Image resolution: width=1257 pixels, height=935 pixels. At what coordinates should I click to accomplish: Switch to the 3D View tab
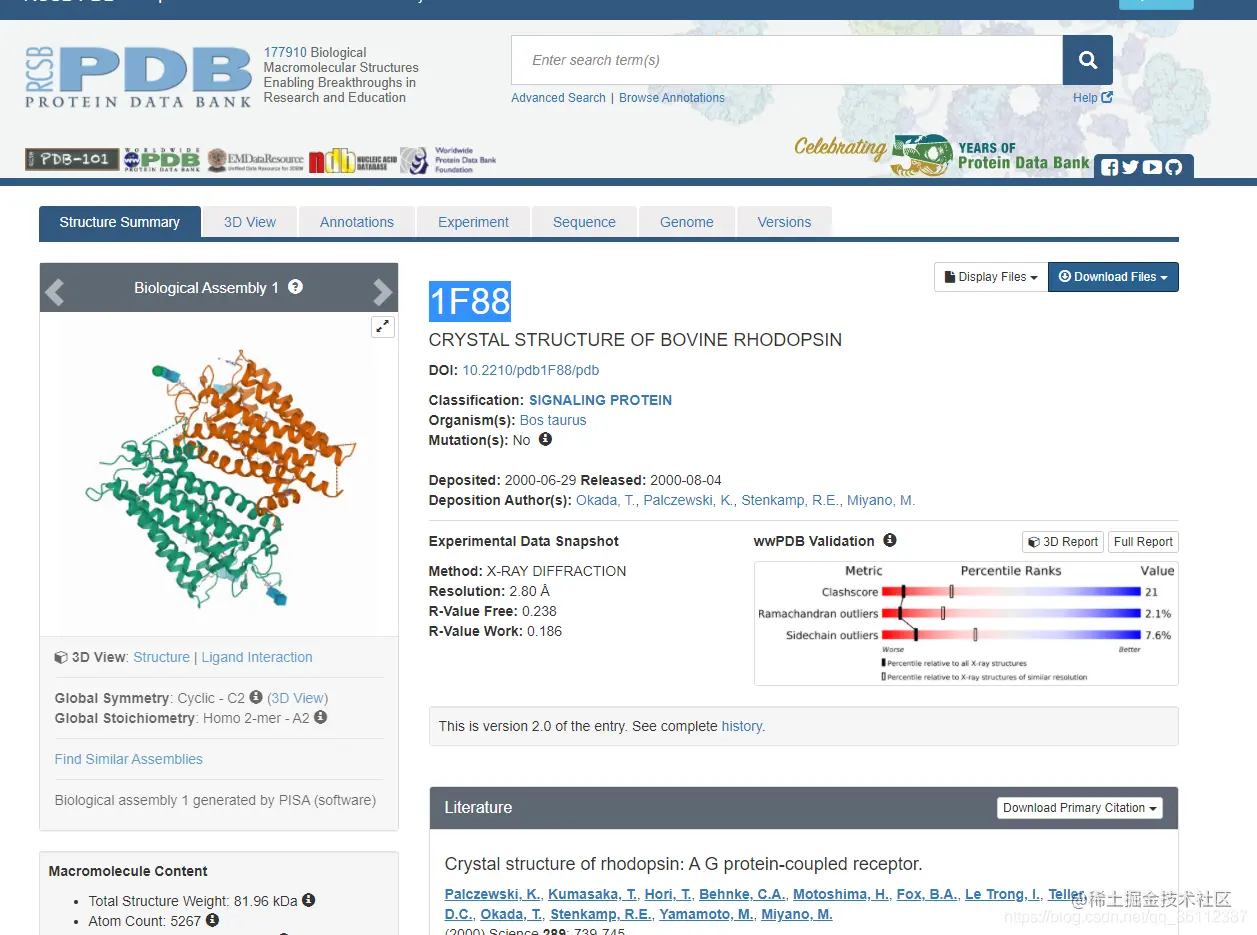(250, 222)
